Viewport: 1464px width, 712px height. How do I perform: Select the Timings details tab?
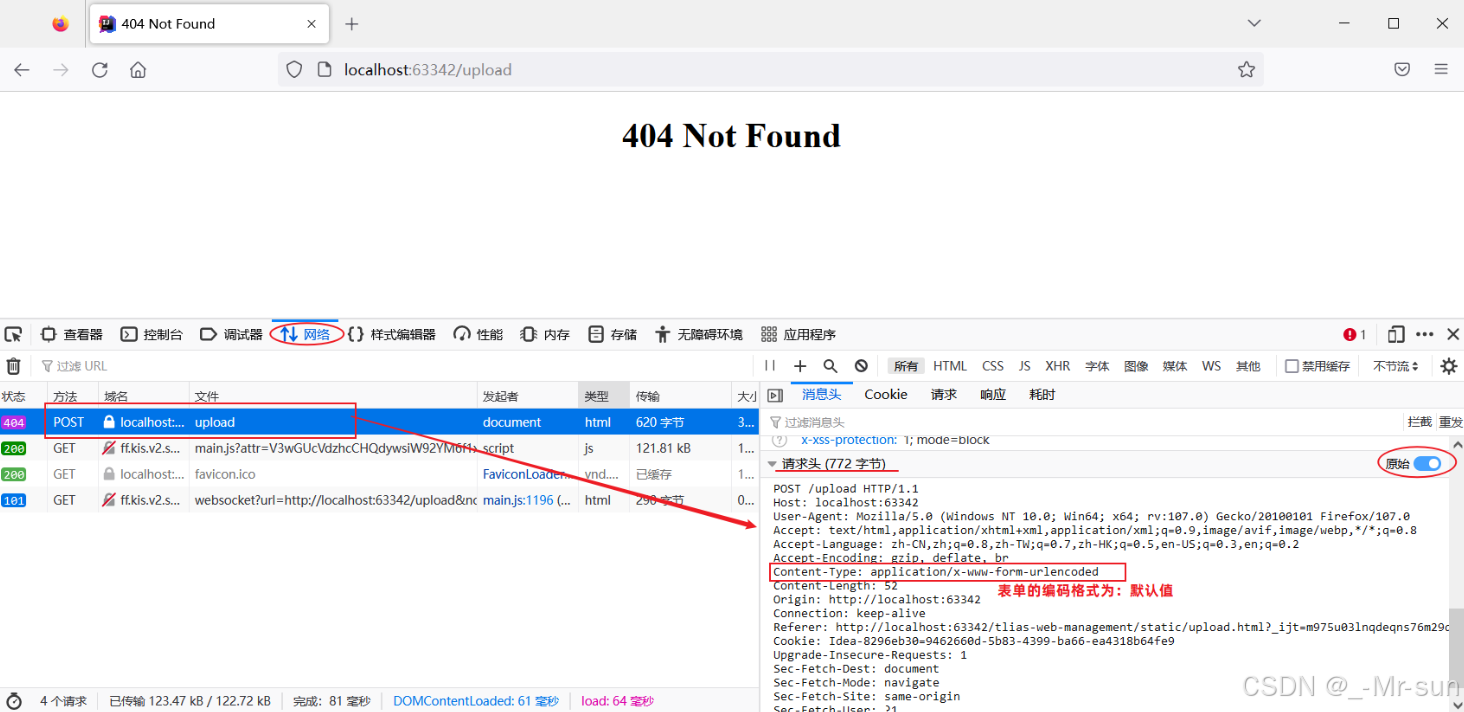pos(1042,395)
